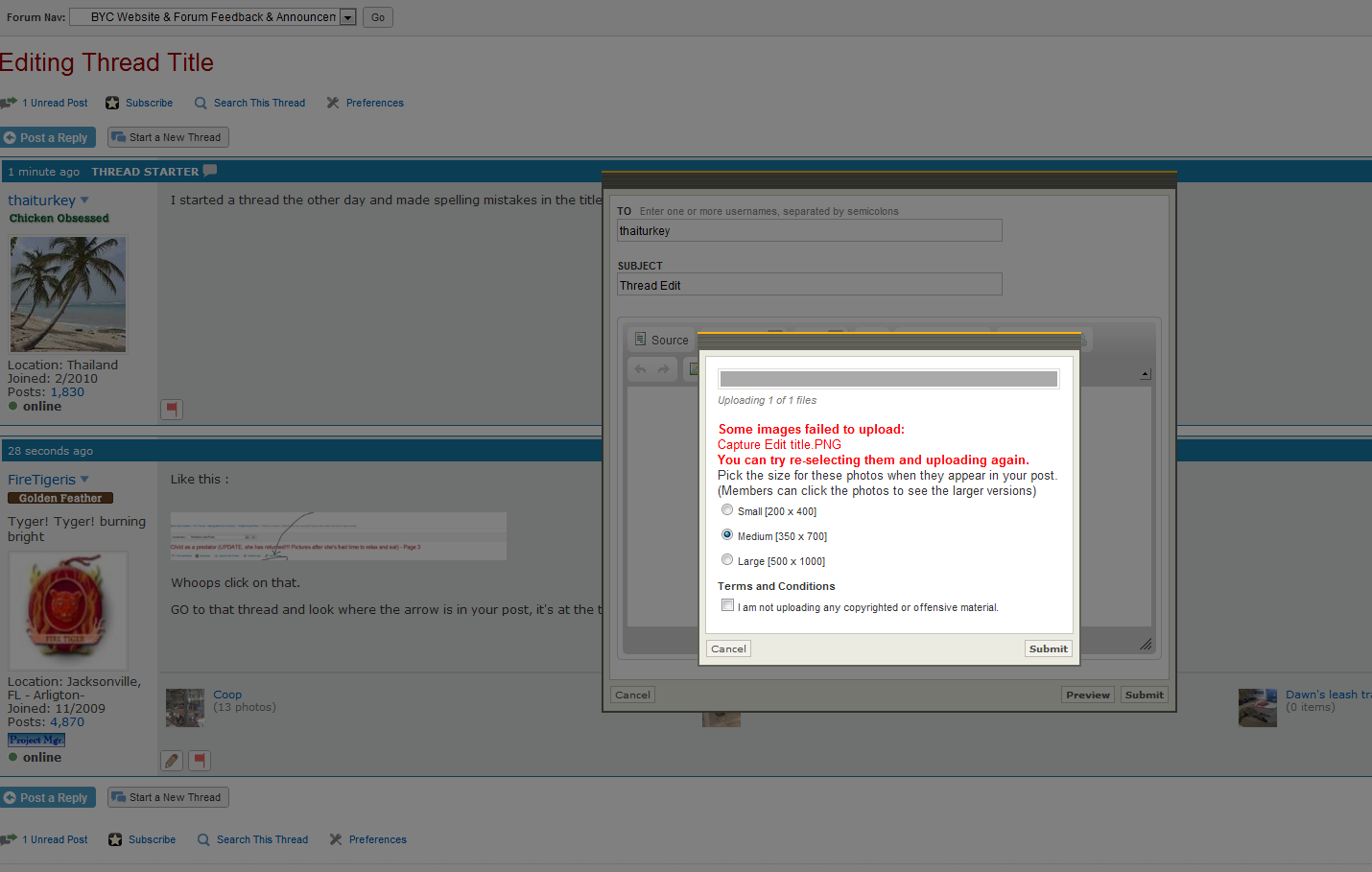This screenshot has width=1372, height=872.
Task: Select the Small [200 x 400] size
Action: click(727, 510)
